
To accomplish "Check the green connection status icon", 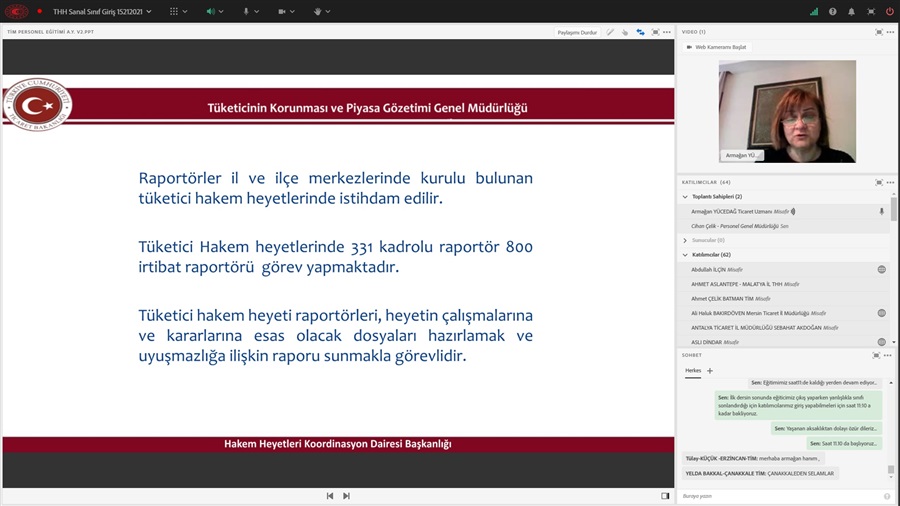I will click(x=814, y=11).
